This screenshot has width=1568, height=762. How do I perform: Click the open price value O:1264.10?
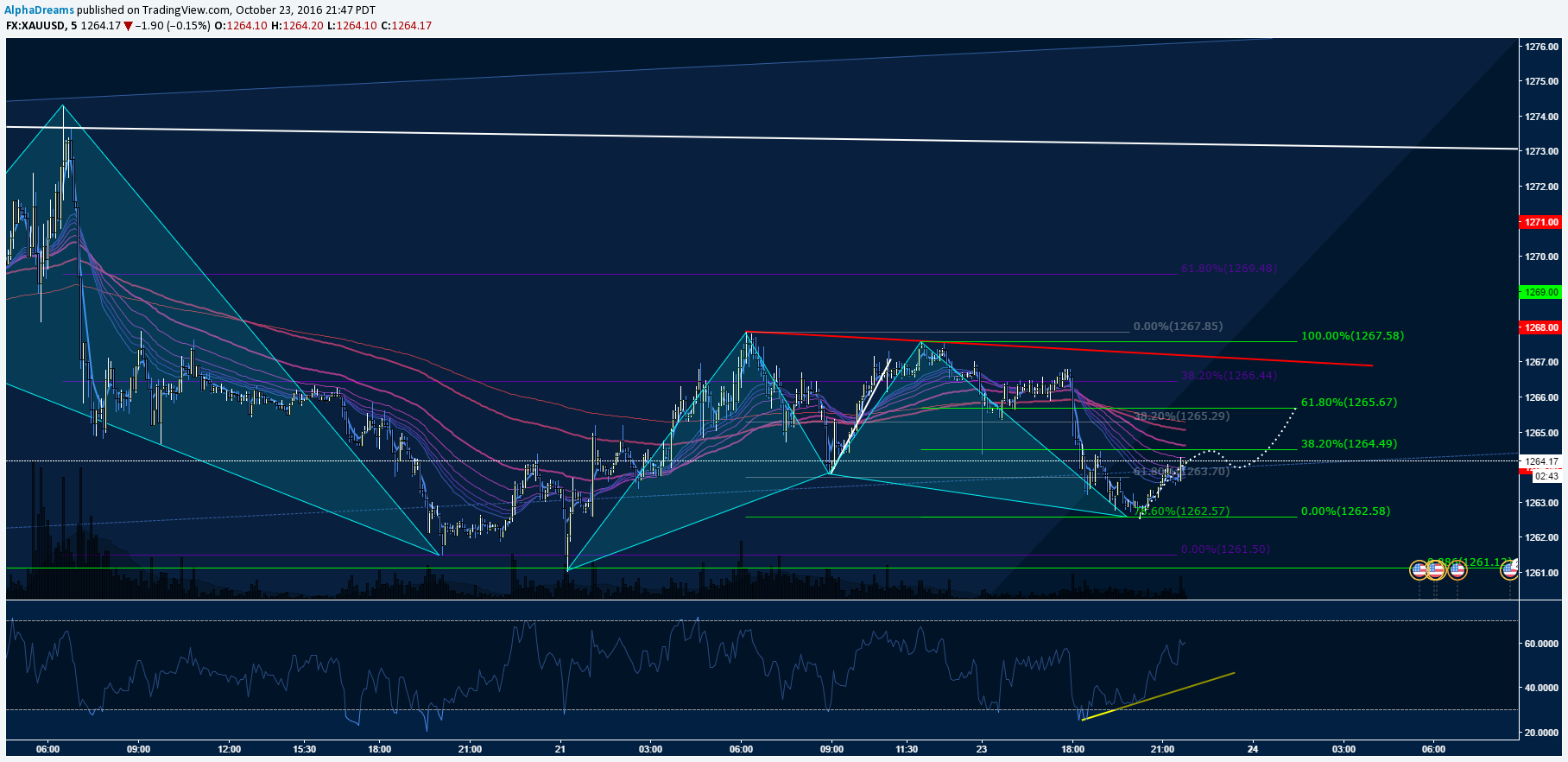tap(241, 26)
